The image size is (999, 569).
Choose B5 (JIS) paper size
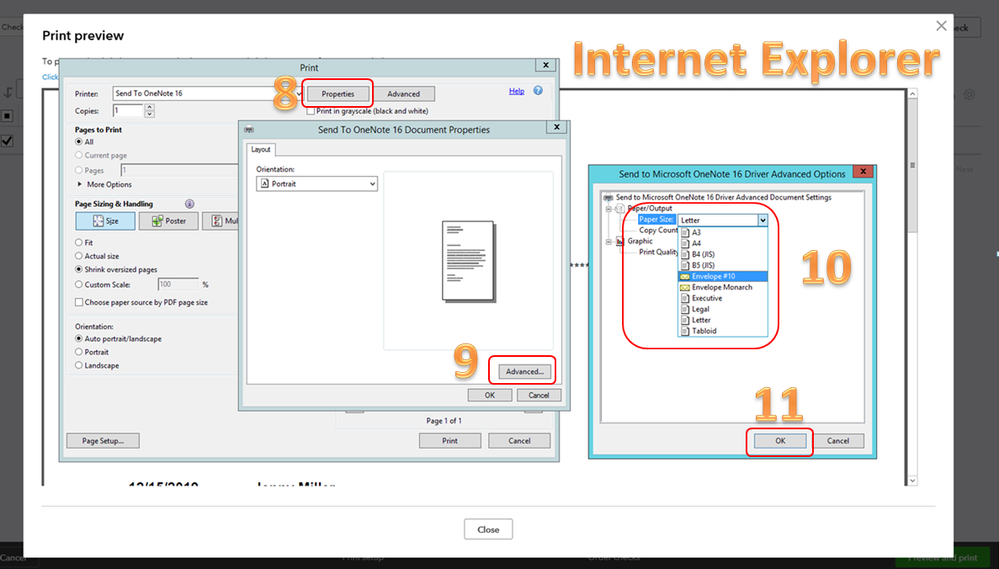(x=723, y=265)
